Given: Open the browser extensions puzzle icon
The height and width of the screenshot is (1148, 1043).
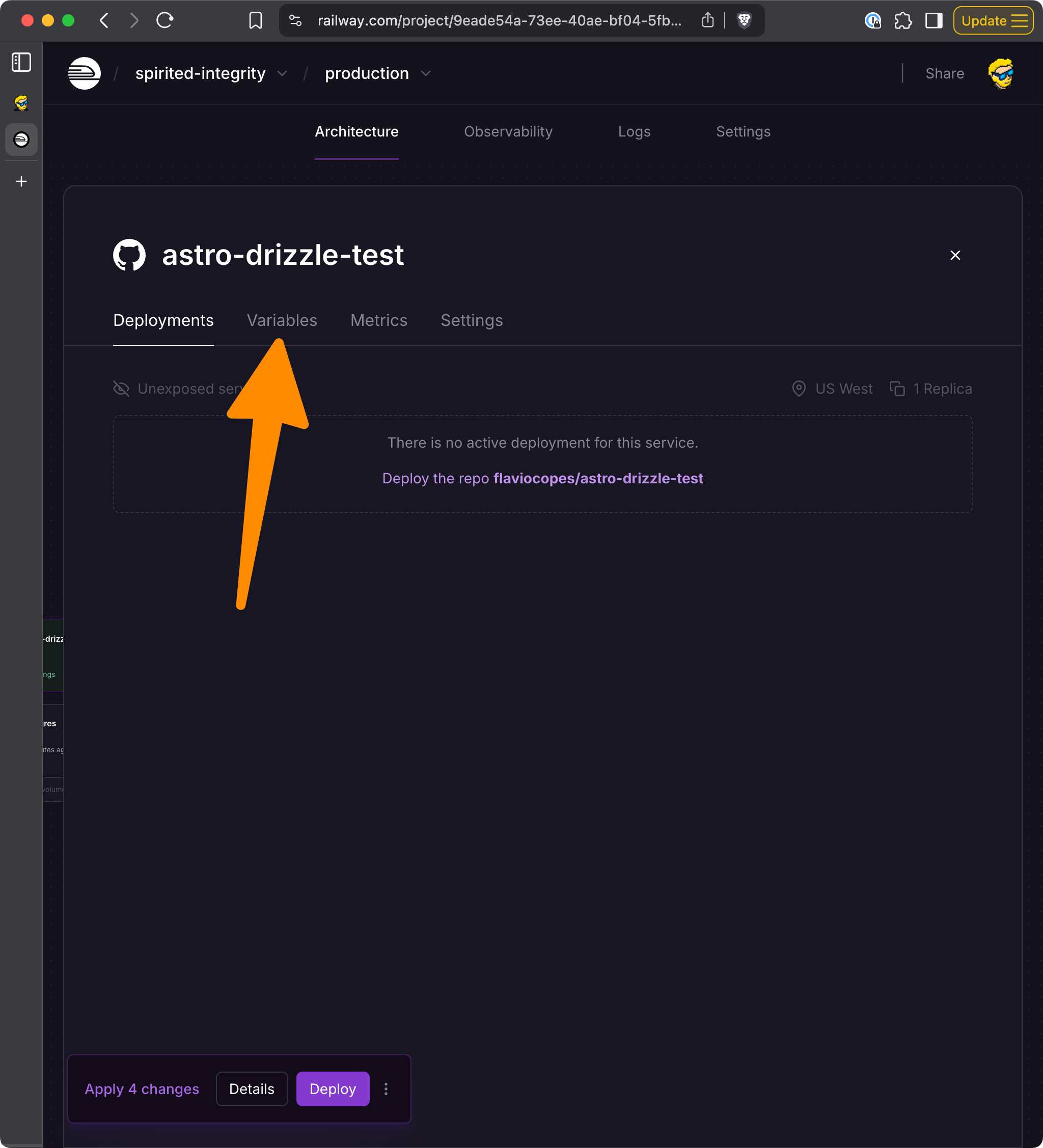Looking at the screenshot, I should tap(902, 21).
